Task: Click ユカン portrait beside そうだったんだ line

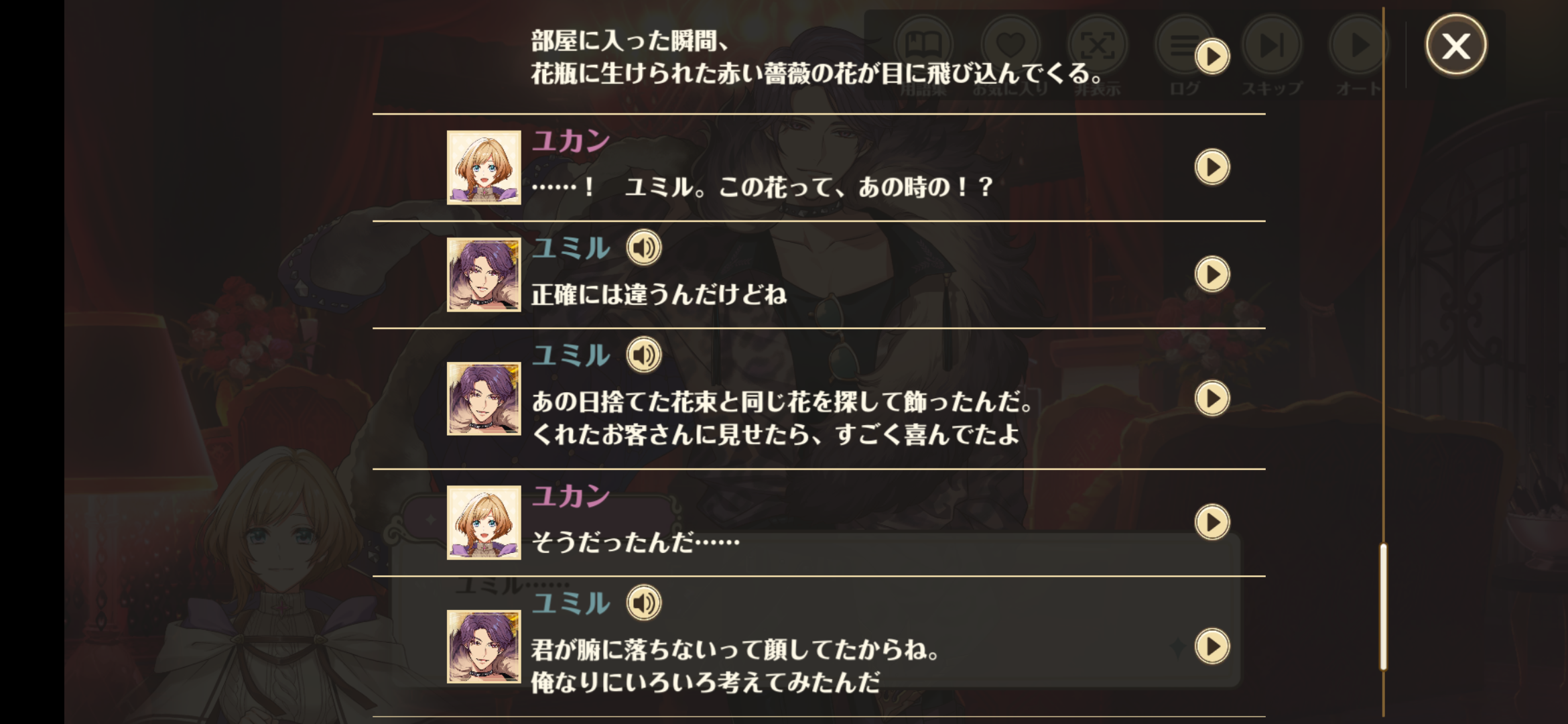Action: click(484, 523)
